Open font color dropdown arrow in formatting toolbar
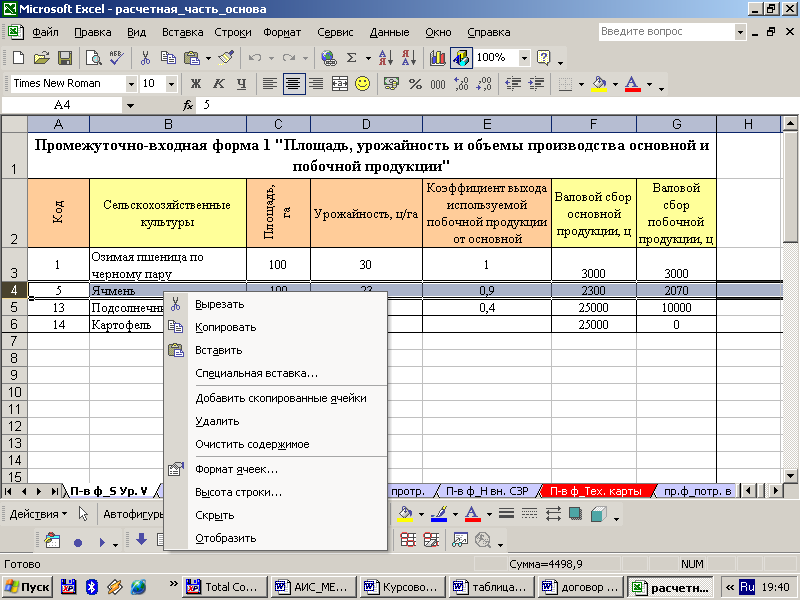Image resolution: width=800 pixels, height=600 pixels. (x=649, y=84)
